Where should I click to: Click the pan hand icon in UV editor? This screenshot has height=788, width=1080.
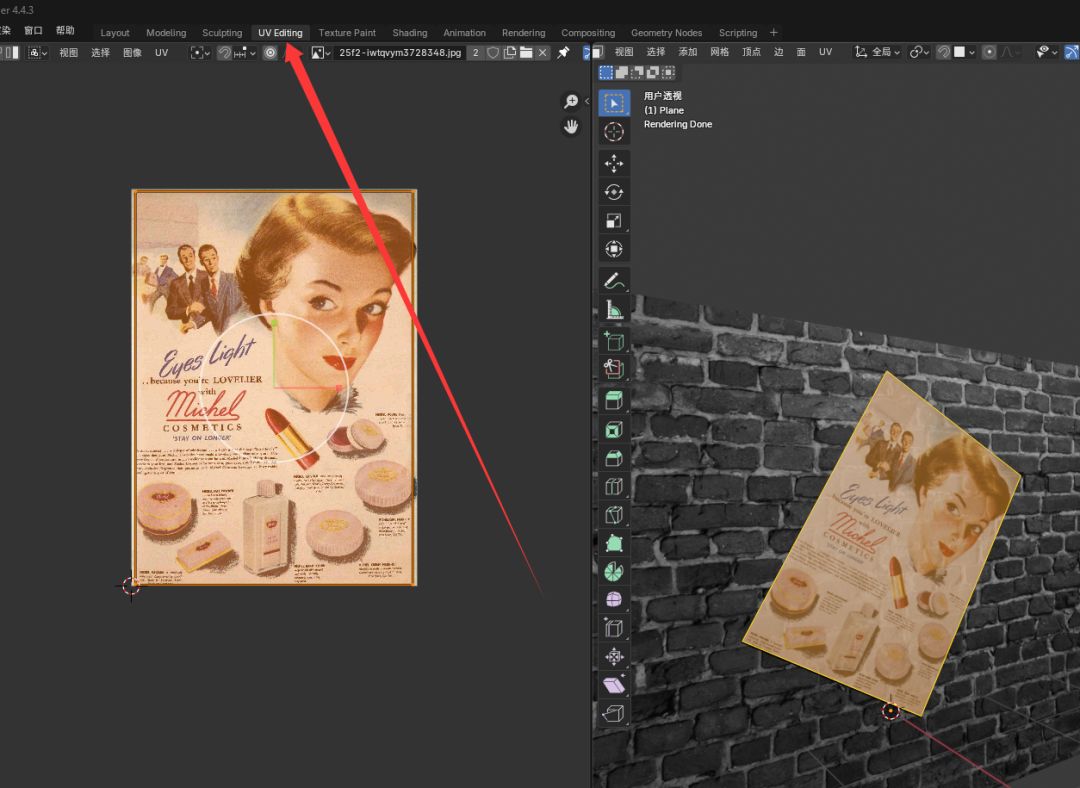571,126
